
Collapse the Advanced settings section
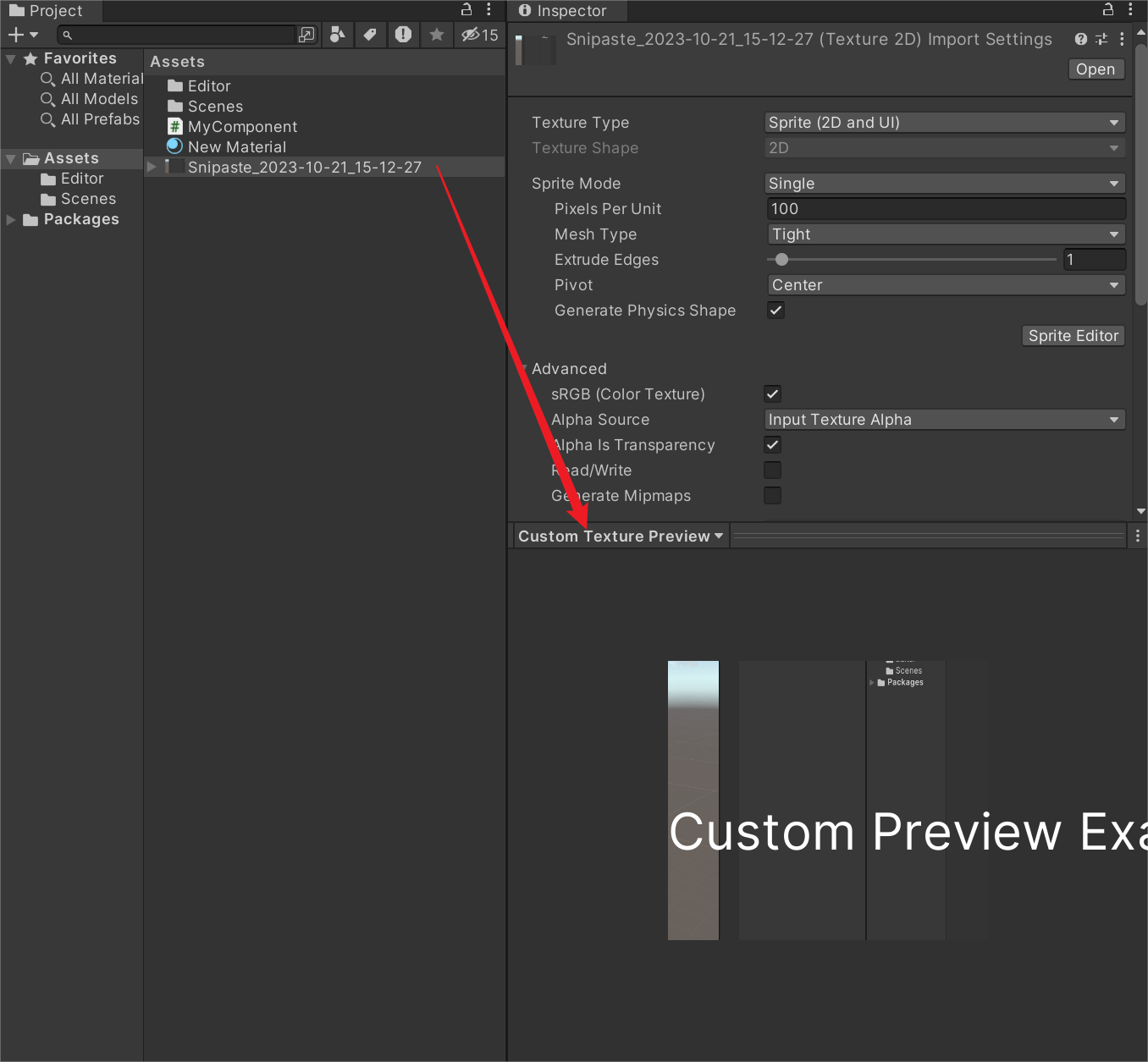pos(524,369)
